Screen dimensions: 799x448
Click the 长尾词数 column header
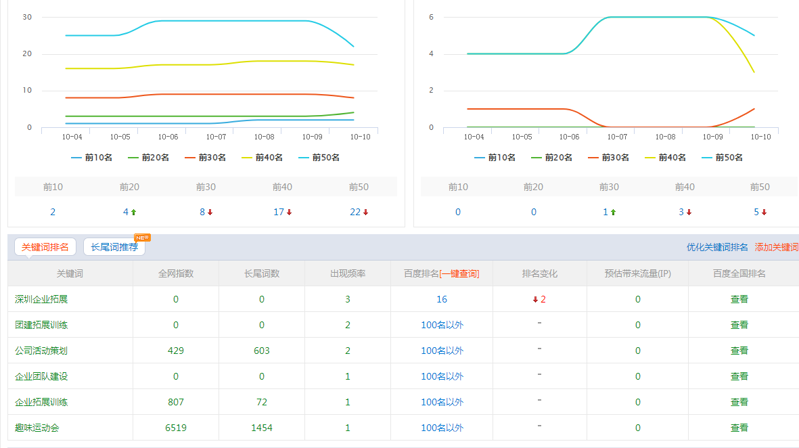[x=262, y=274]
